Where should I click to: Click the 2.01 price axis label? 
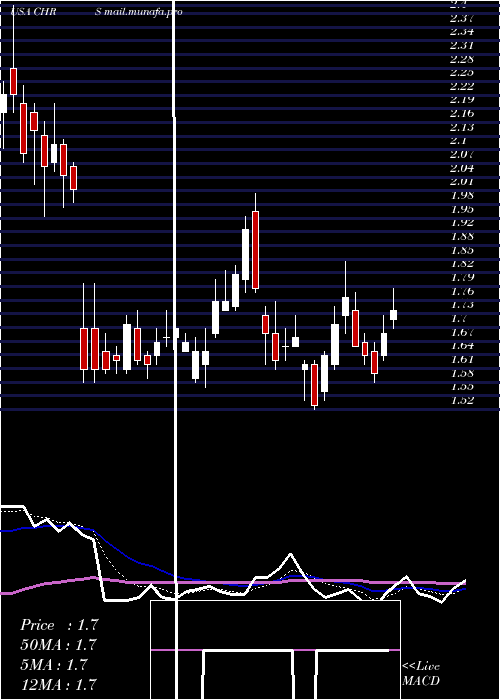[x=462, y=182]
